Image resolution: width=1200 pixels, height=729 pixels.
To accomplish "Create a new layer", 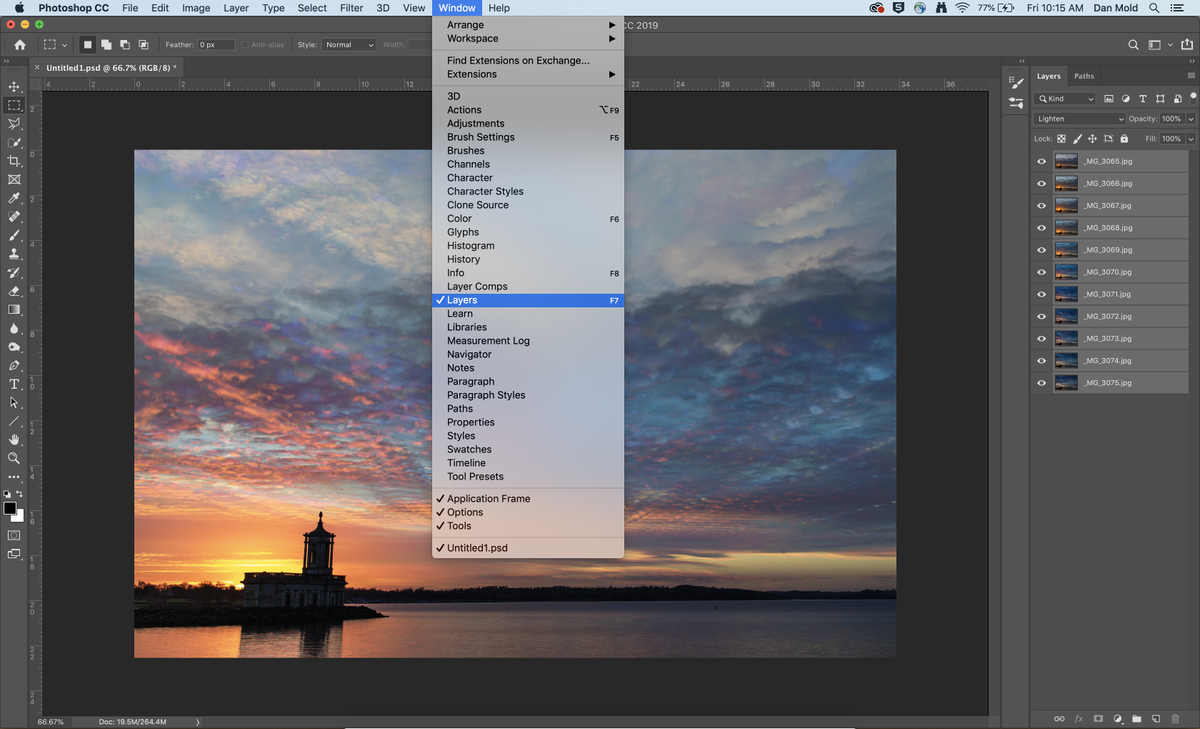I will click(1156, 718).
